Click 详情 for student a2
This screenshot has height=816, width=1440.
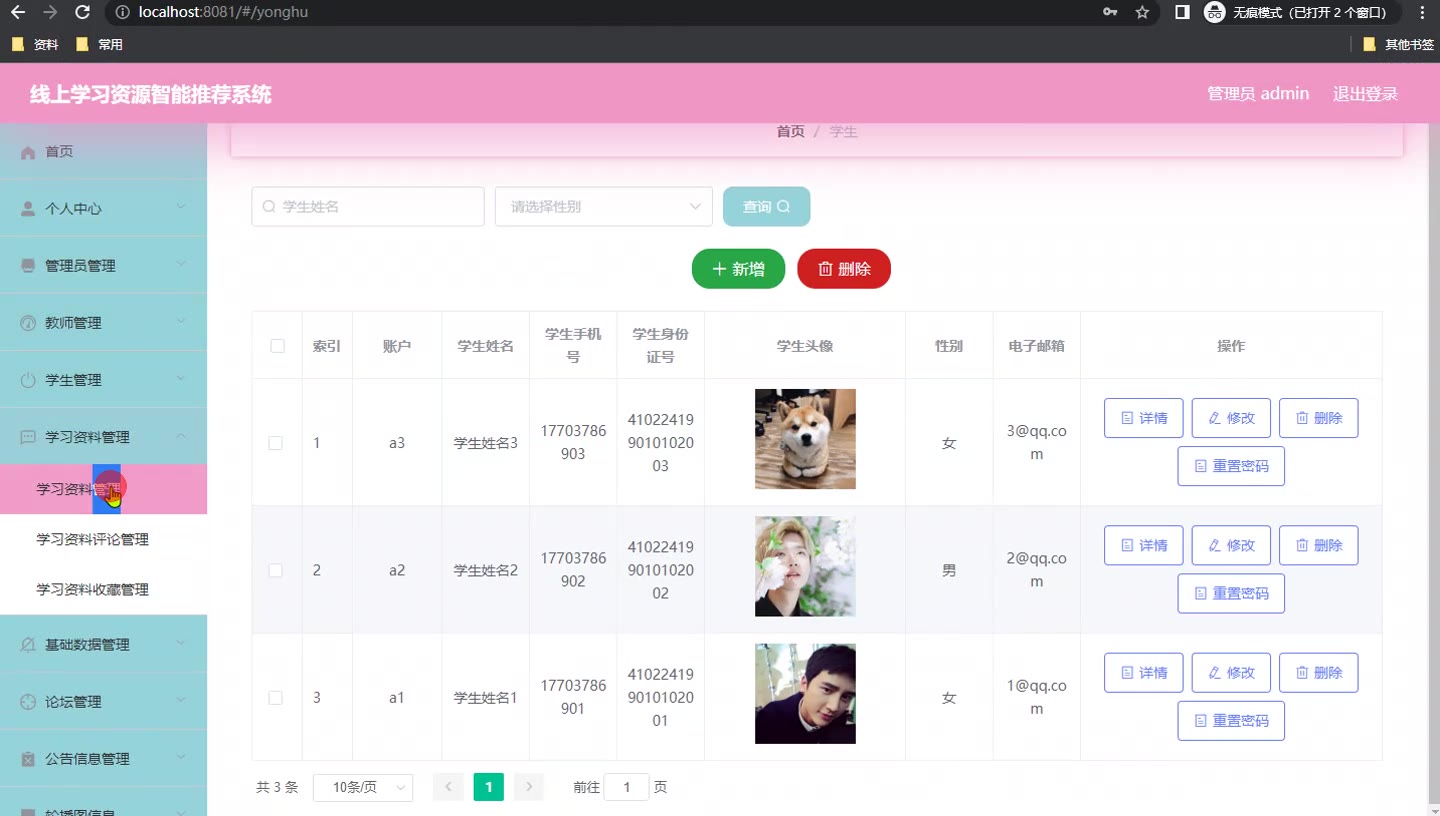point(1144,545)
